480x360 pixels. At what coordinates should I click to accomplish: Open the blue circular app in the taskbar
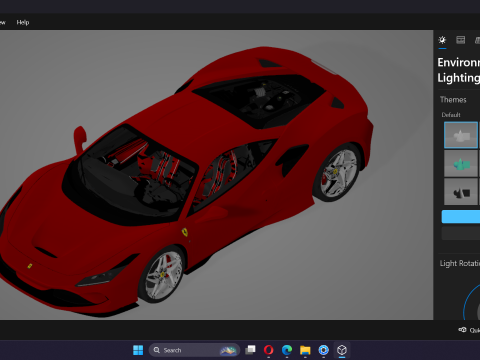[x=323, y=350]
